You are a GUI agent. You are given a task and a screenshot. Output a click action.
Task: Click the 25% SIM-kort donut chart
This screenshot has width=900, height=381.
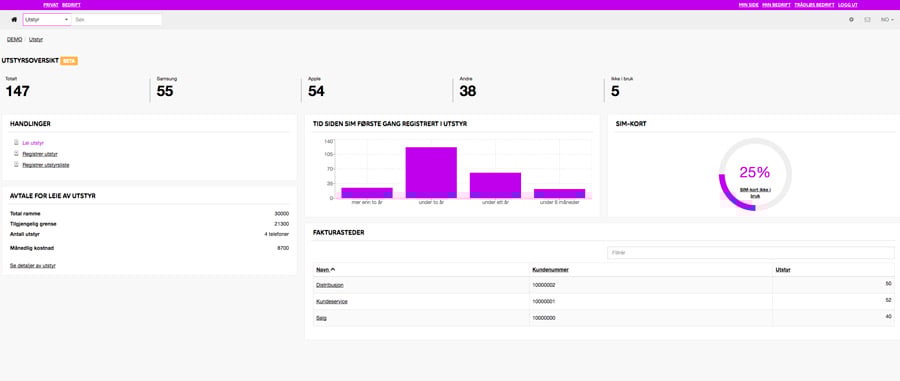point(755,174)
